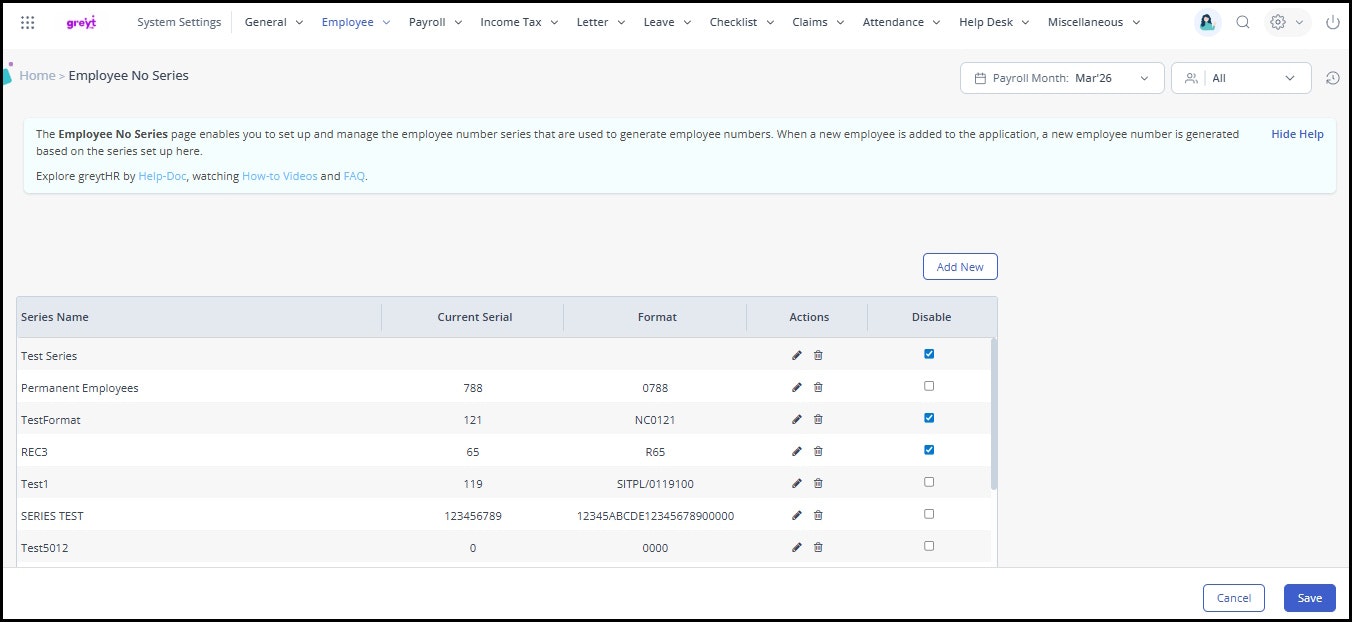1352x622 pixels.
Task: Open the Attendance menu
Action: click(x=901, y=22)
